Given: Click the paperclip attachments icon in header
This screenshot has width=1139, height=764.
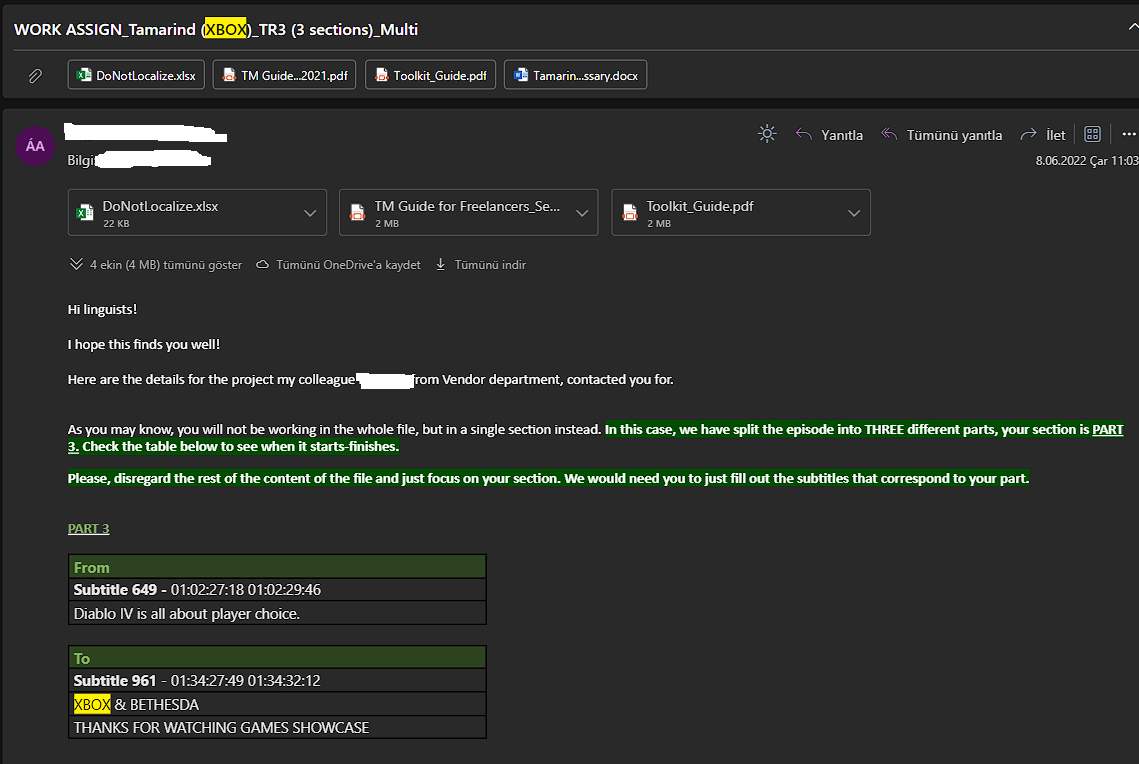Looking at the screenshot, I should pos(35,75).
